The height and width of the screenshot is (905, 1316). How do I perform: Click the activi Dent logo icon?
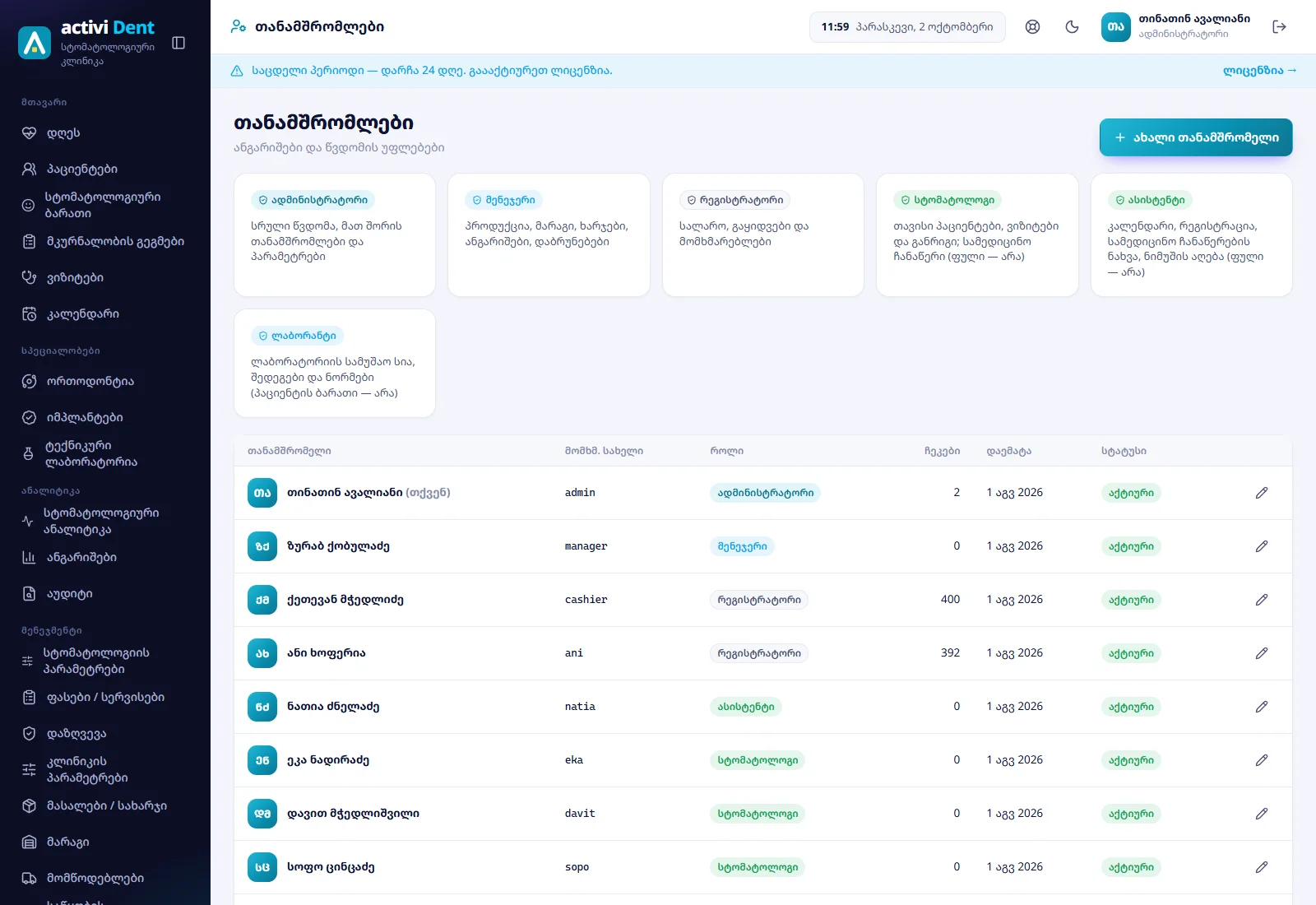pos(35,43)
